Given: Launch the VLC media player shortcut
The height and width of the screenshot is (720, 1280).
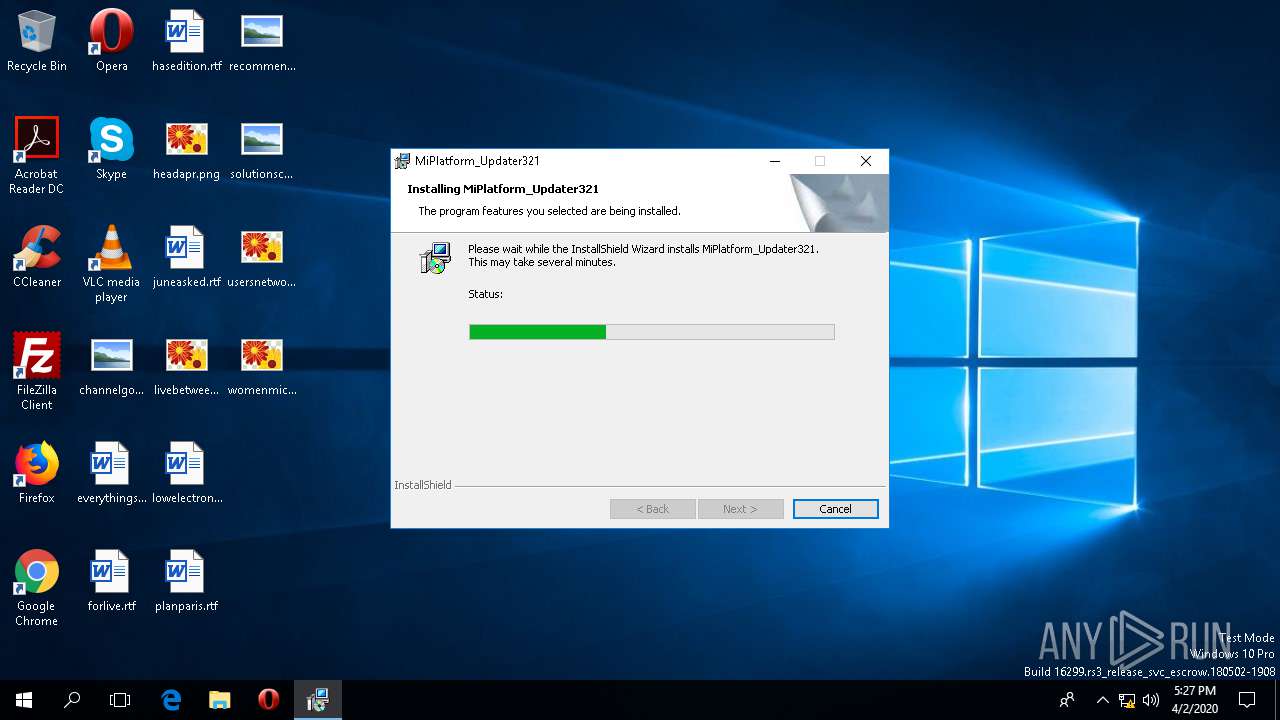Looking at the screenshot, I should pos(111,264).
